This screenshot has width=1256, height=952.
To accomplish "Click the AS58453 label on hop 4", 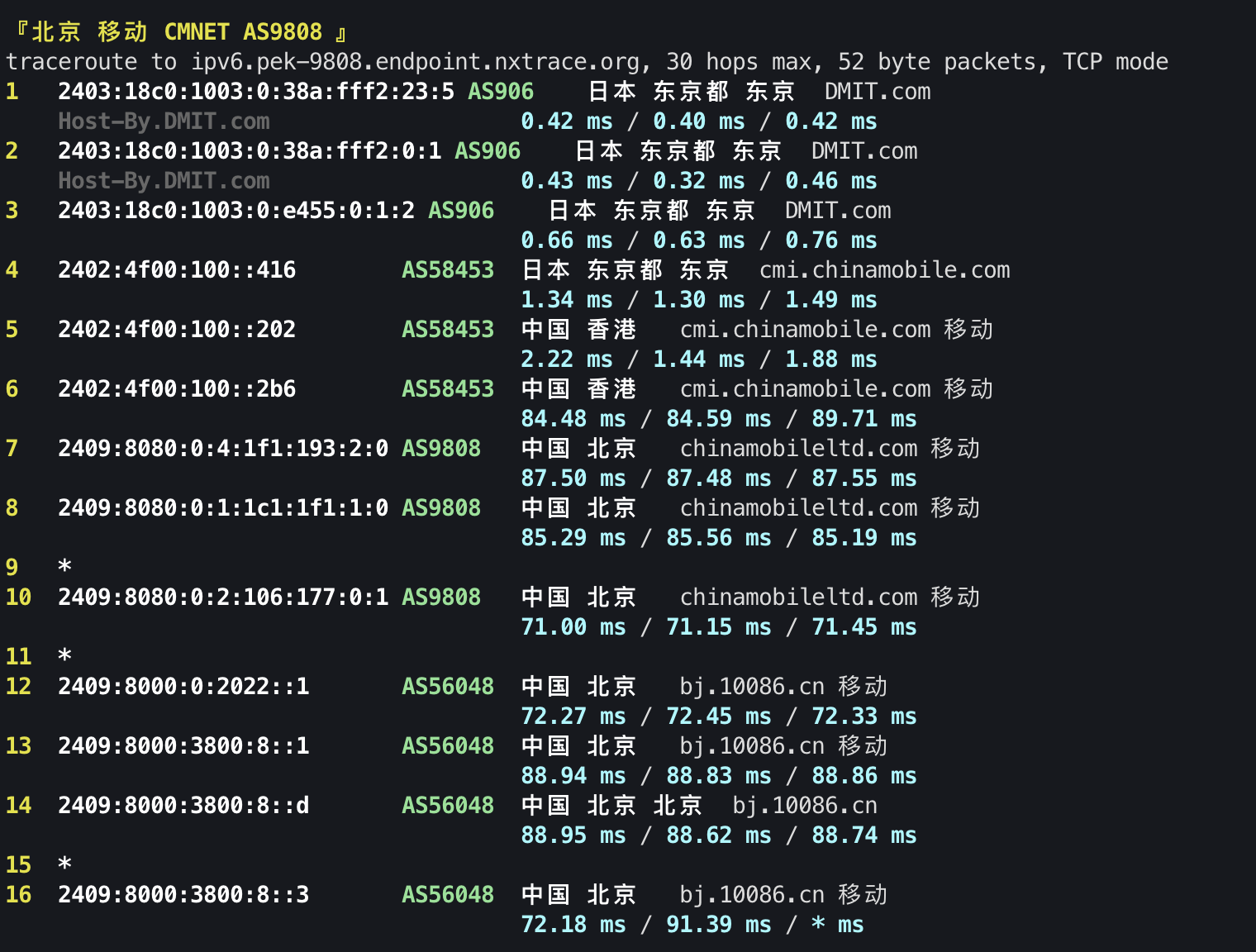I will pos(447,269).
